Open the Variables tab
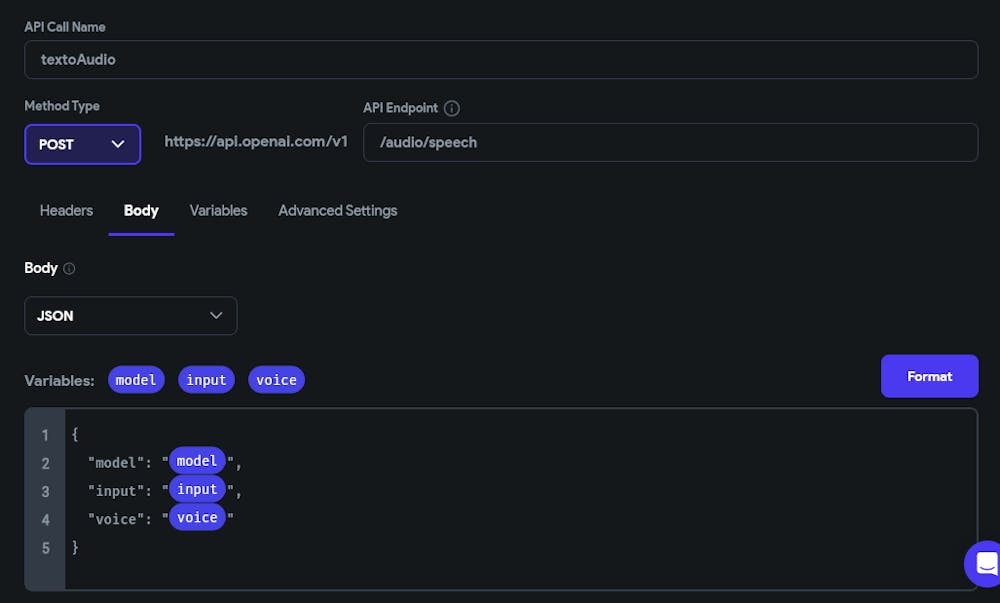The height and width of the screenshot is (603, 1000). click(218, 210)
